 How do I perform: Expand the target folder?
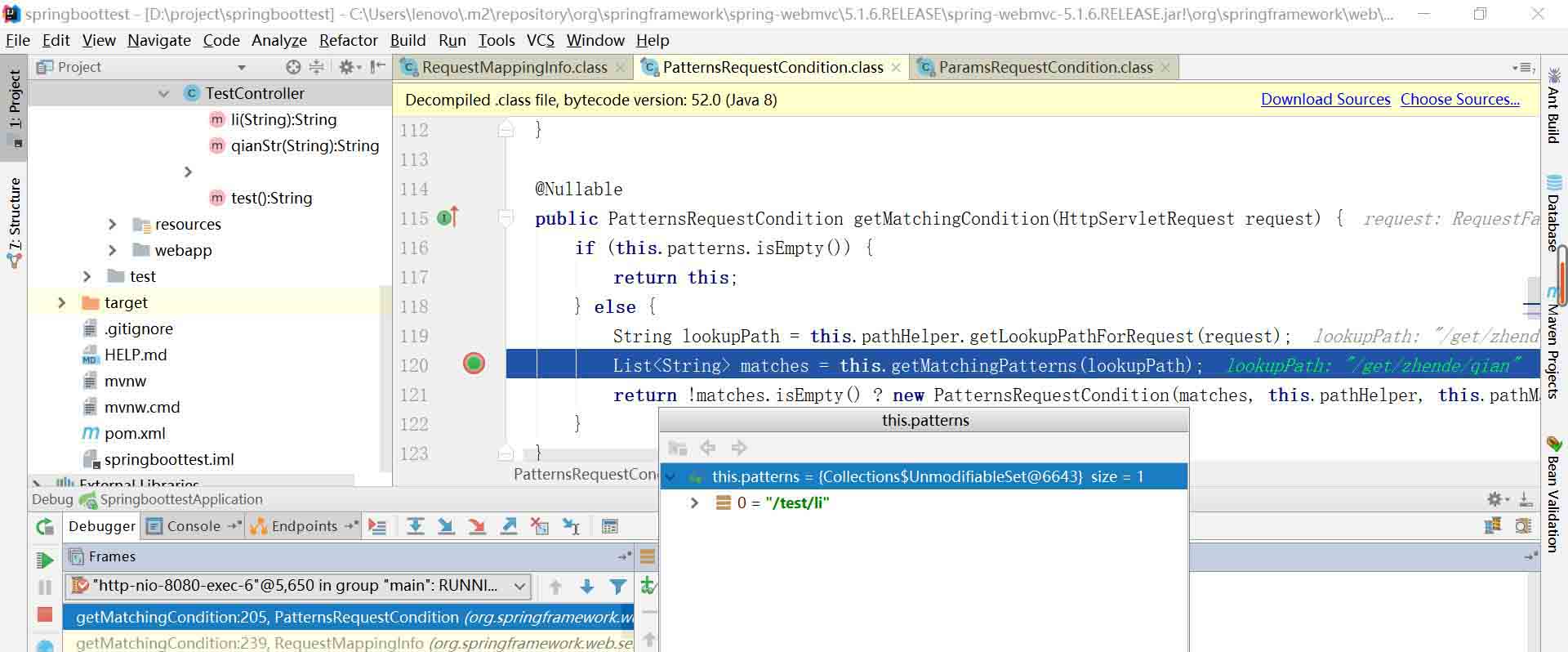[x=61, y=302]
